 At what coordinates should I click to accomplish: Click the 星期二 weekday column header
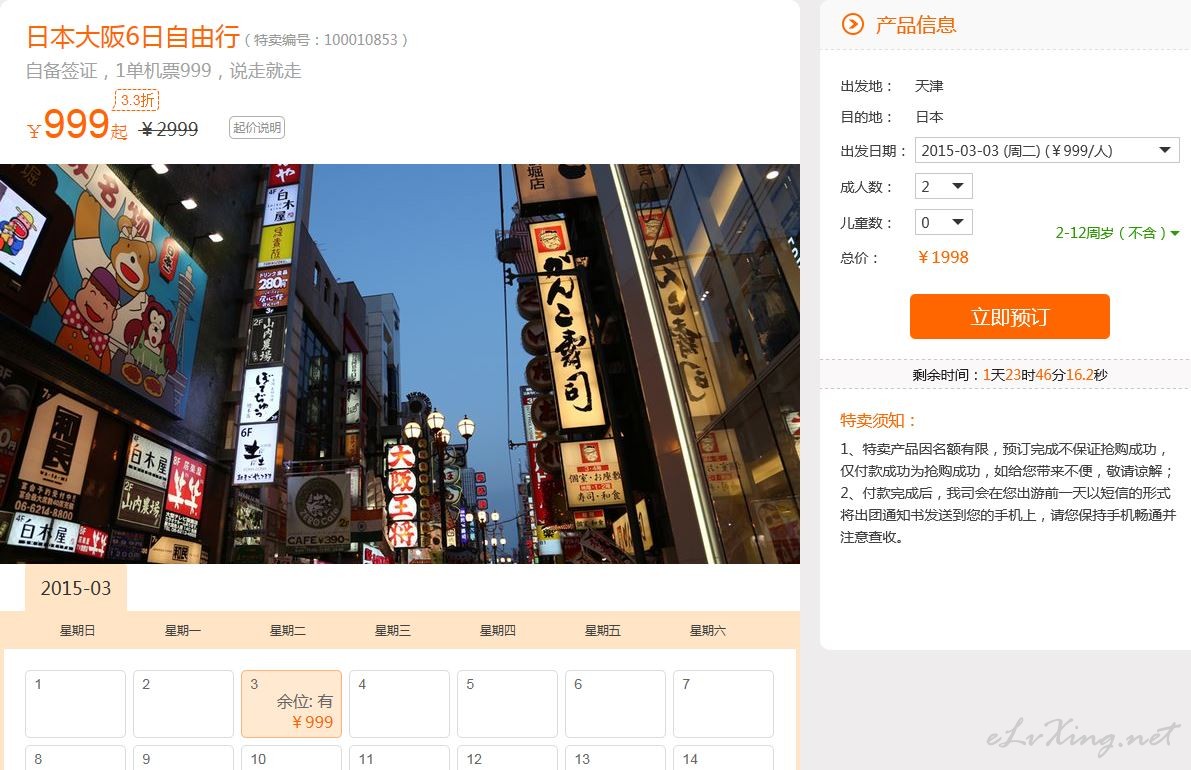click(x=288, y=631)
